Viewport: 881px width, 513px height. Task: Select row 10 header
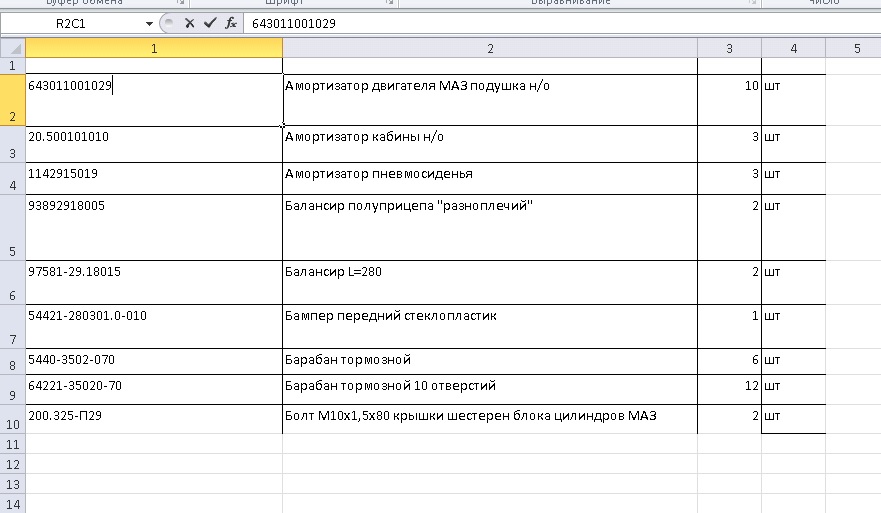12,419
